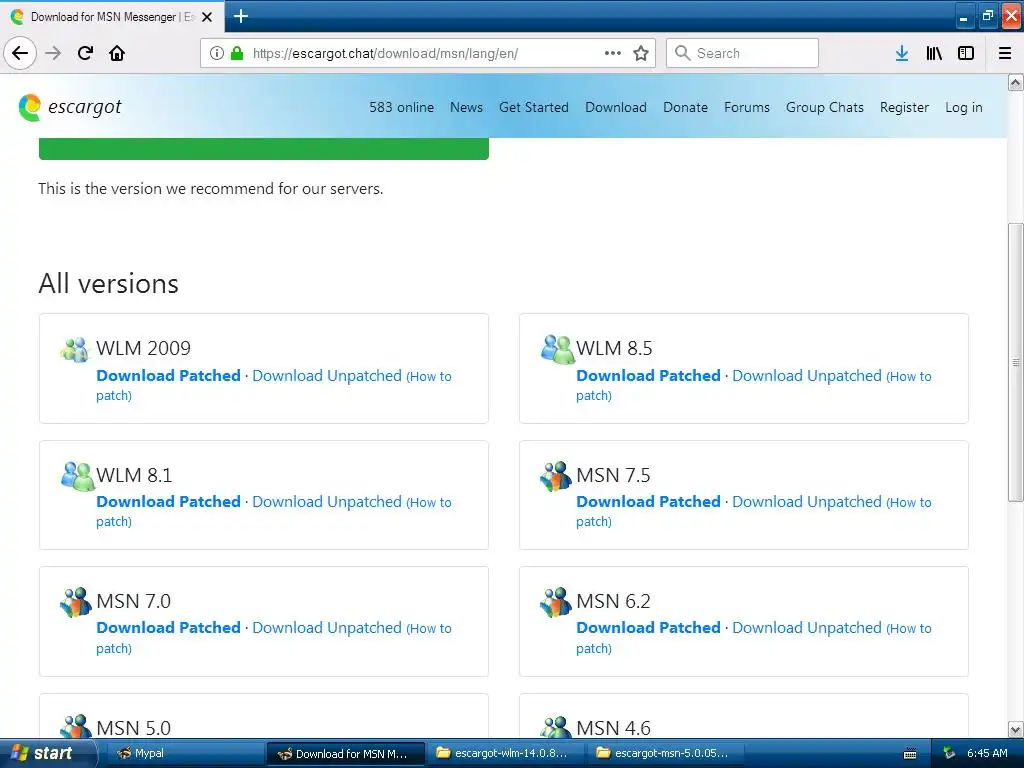
Task: Open the browser home page icon
Action: tap(117, 53)
